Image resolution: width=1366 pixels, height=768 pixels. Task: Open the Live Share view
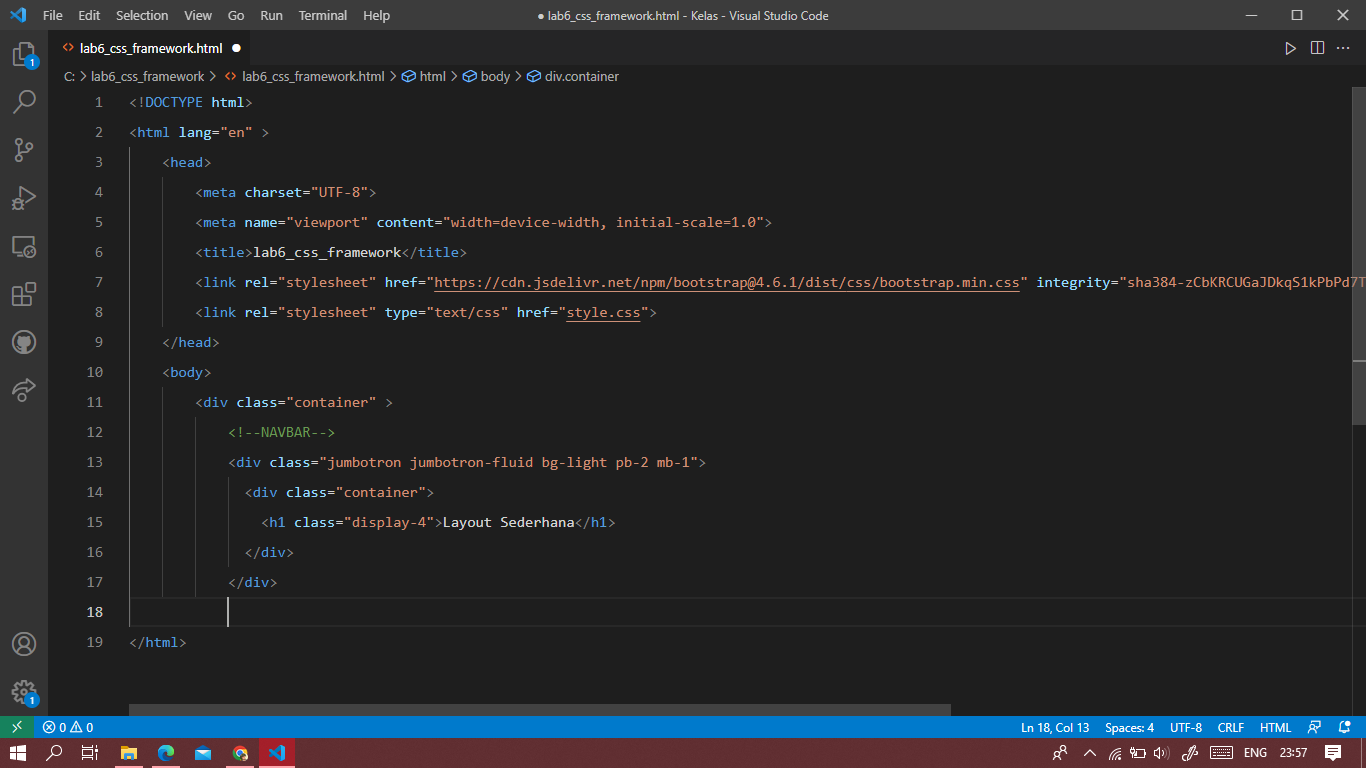click(x=24, y=390)
